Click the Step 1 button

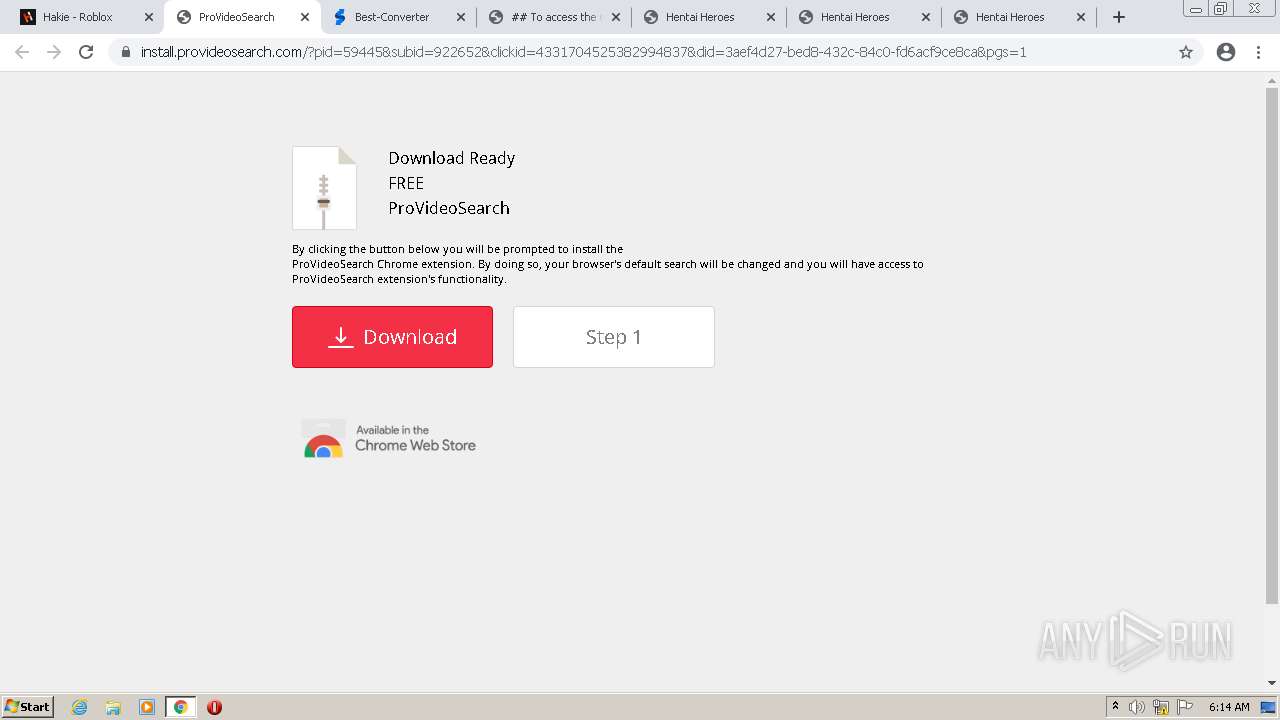tap(614, 337)
